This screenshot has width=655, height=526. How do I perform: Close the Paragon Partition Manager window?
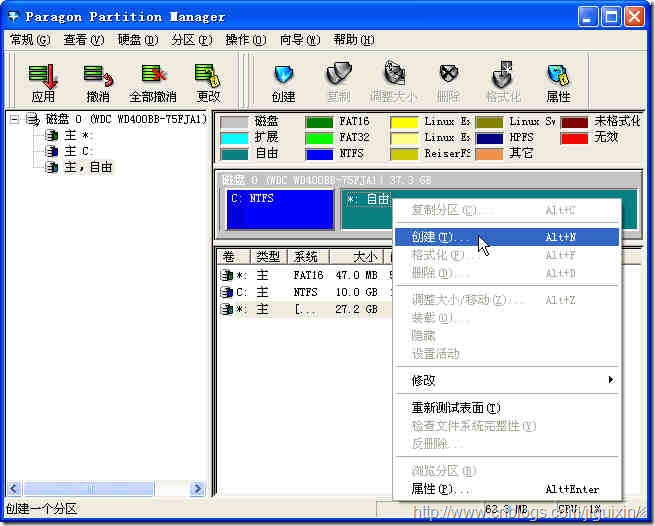pos(634,17)
